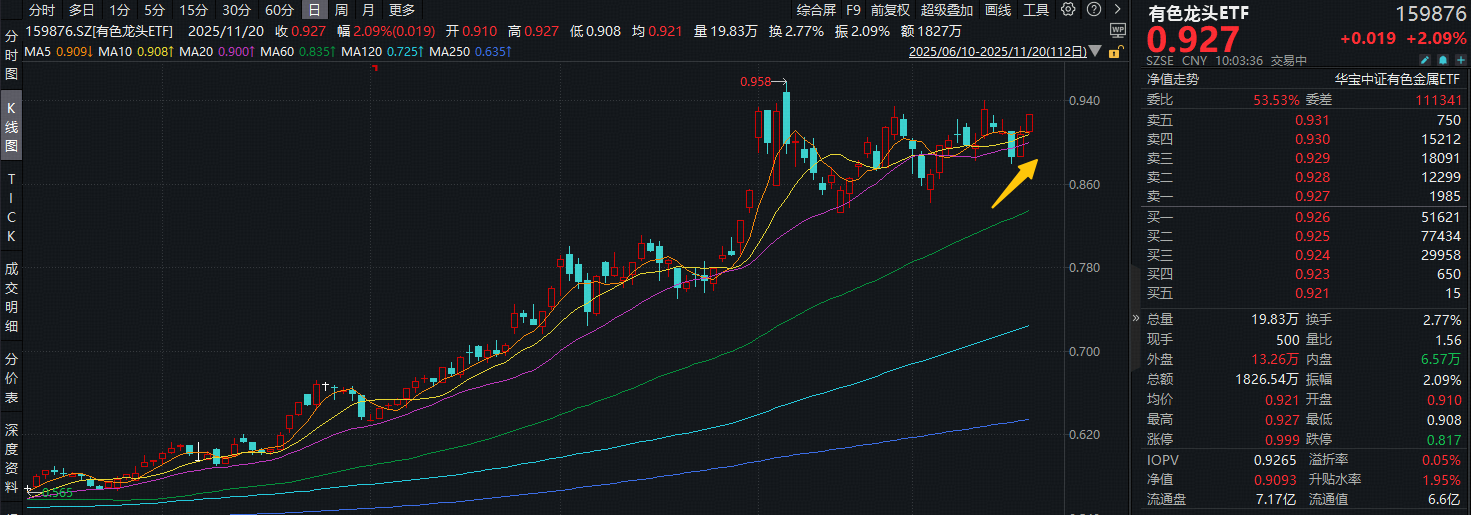Click the 净值走势 link
The image size is (1471, 515).
click(1172, 79)
